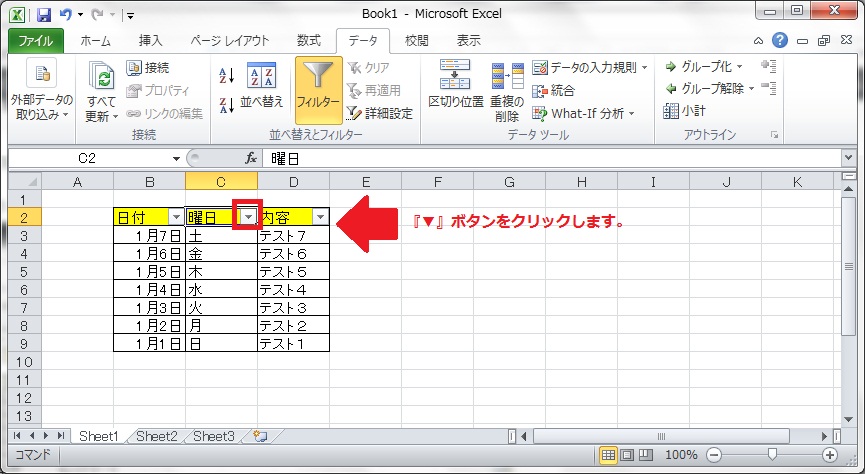
Task: Switch to the 表示 tab
Action: click(x=468, y=40)
